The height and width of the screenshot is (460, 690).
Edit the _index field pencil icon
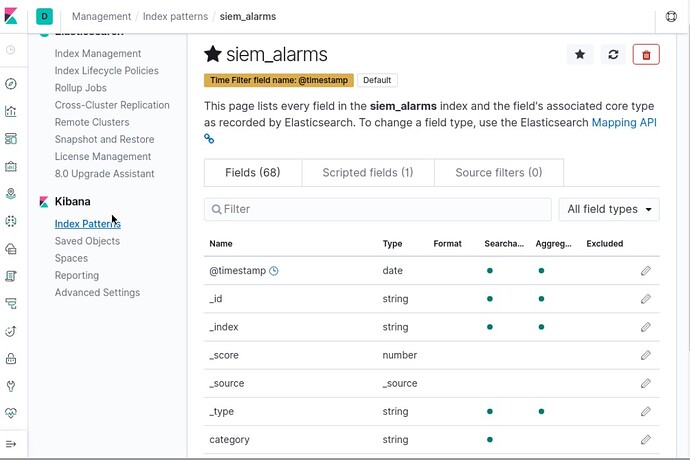(646, 327)
